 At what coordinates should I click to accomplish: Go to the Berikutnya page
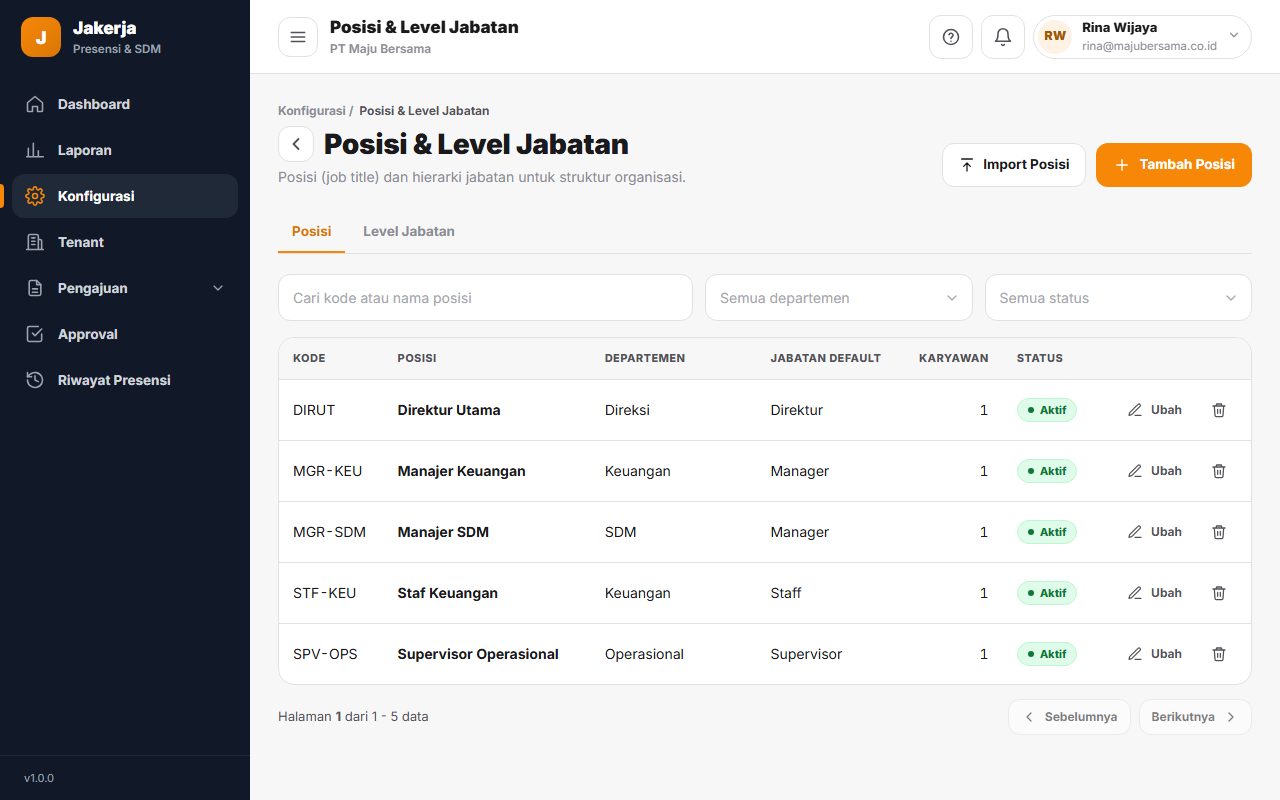[x=1195, y=717]
